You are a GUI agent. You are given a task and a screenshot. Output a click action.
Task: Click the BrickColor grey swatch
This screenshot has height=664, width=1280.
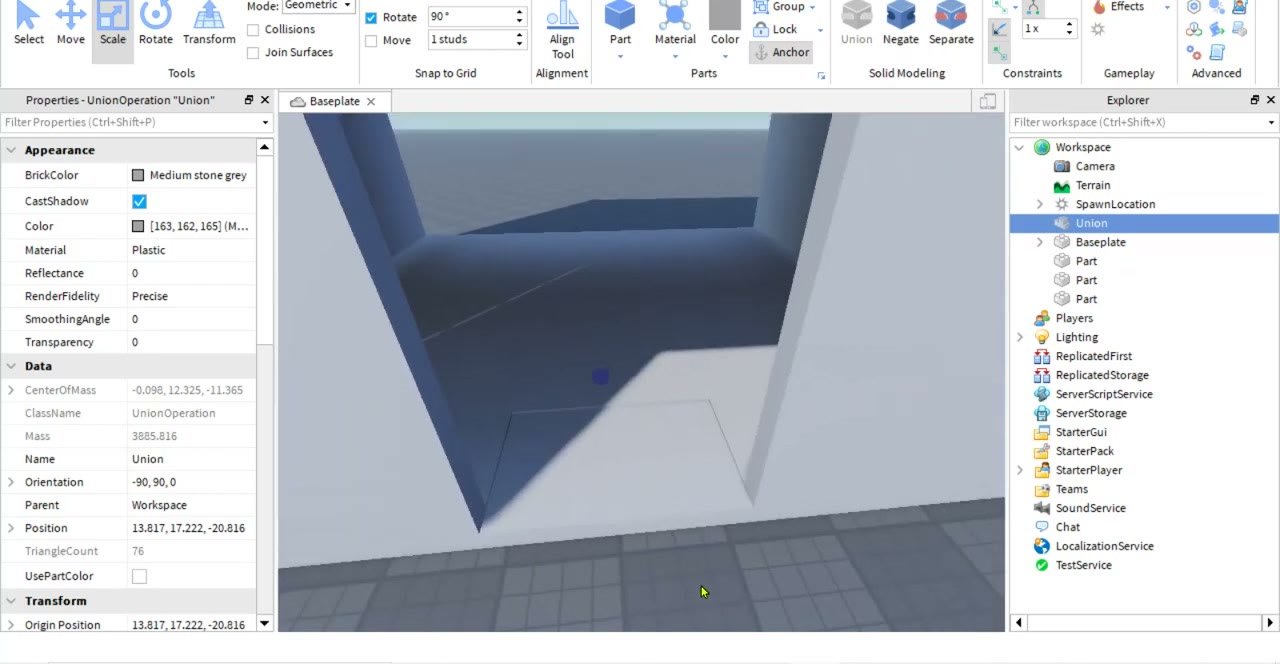(x=138, y=175)
